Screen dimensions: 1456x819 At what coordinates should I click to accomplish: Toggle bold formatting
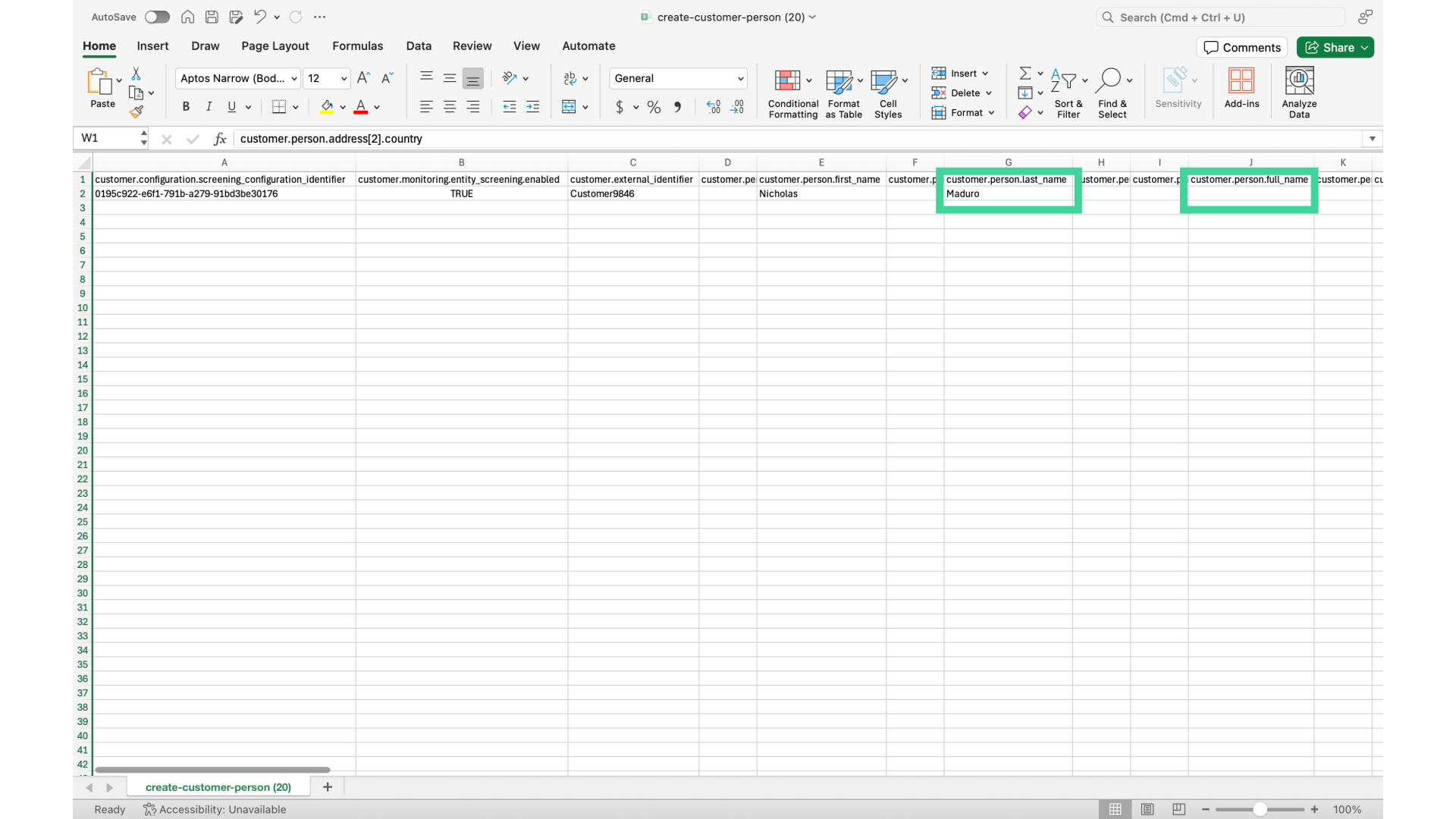tap(186, 107)
